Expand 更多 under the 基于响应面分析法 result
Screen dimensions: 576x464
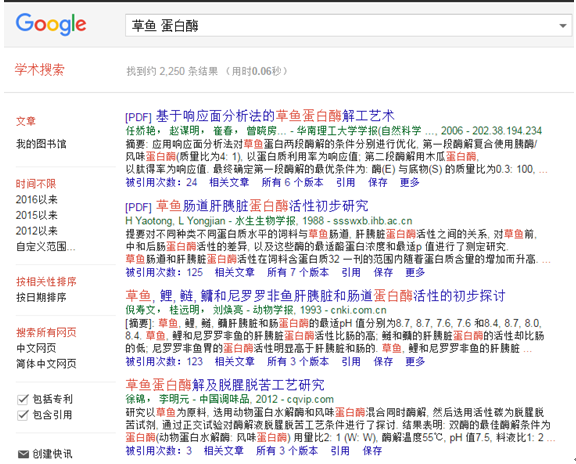pyautogui.click(x=410, y=182)
